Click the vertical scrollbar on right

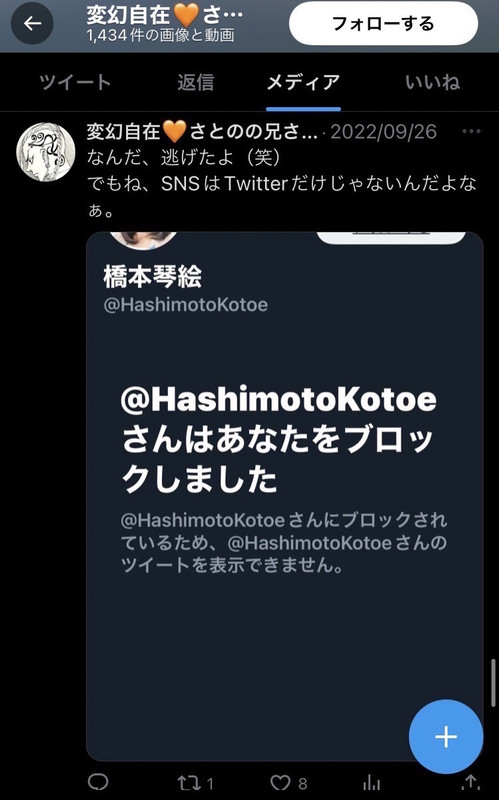(493, 683)
